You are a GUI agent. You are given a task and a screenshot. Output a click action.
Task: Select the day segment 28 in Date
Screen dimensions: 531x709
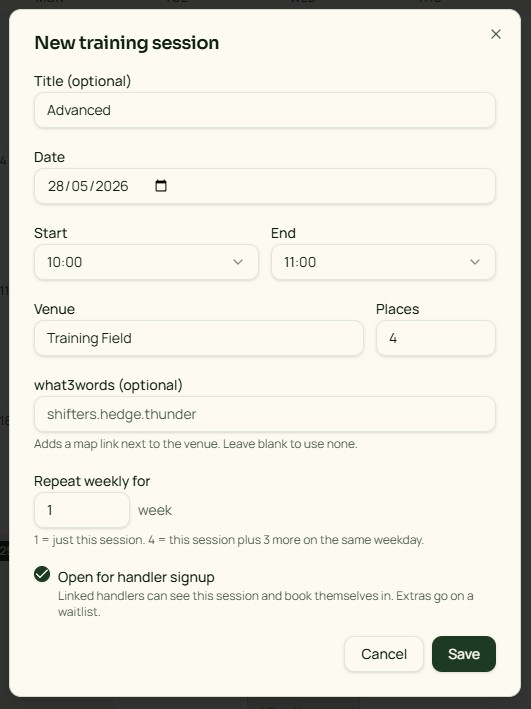pos(56,186)
